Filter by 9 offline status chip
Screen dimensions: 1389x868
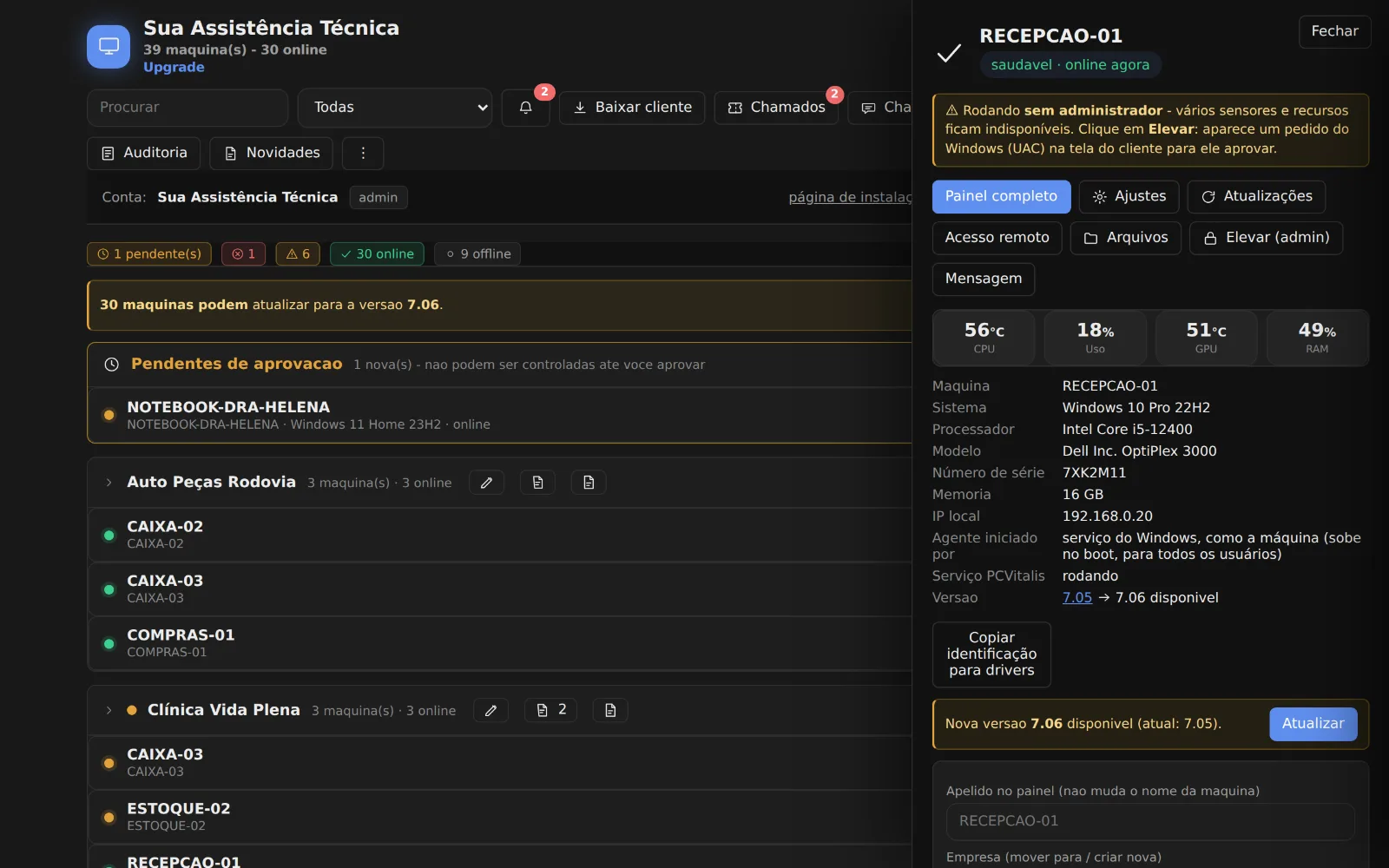click(477, 253)
